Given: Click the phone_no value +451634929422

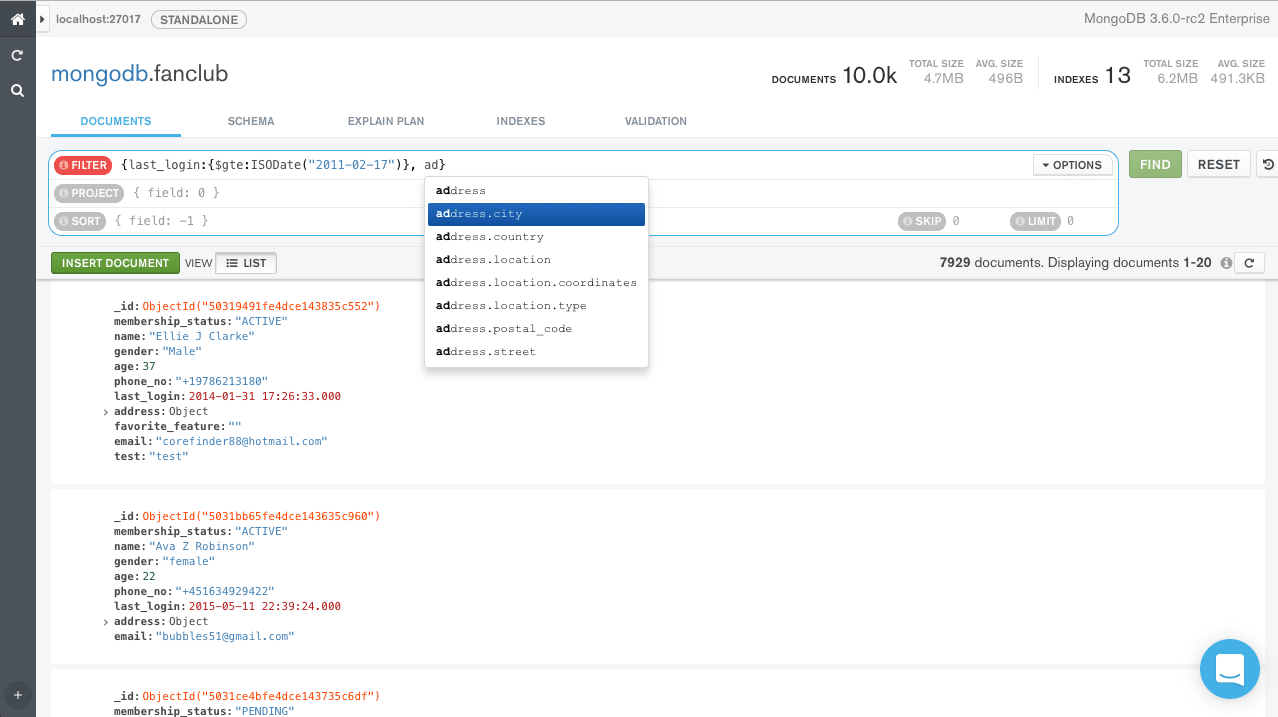Looking at the screenshot, I should [x=224, y=591].
